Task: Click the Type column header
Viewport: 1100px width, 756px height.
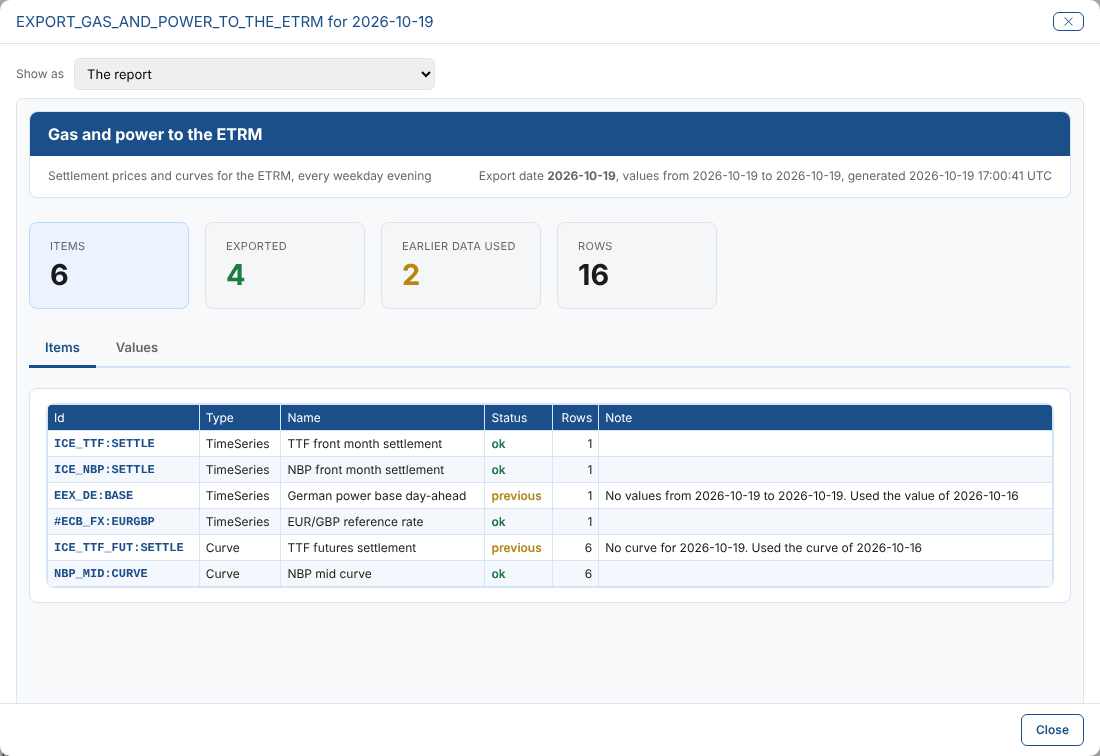Action: (x=240, y=418)
